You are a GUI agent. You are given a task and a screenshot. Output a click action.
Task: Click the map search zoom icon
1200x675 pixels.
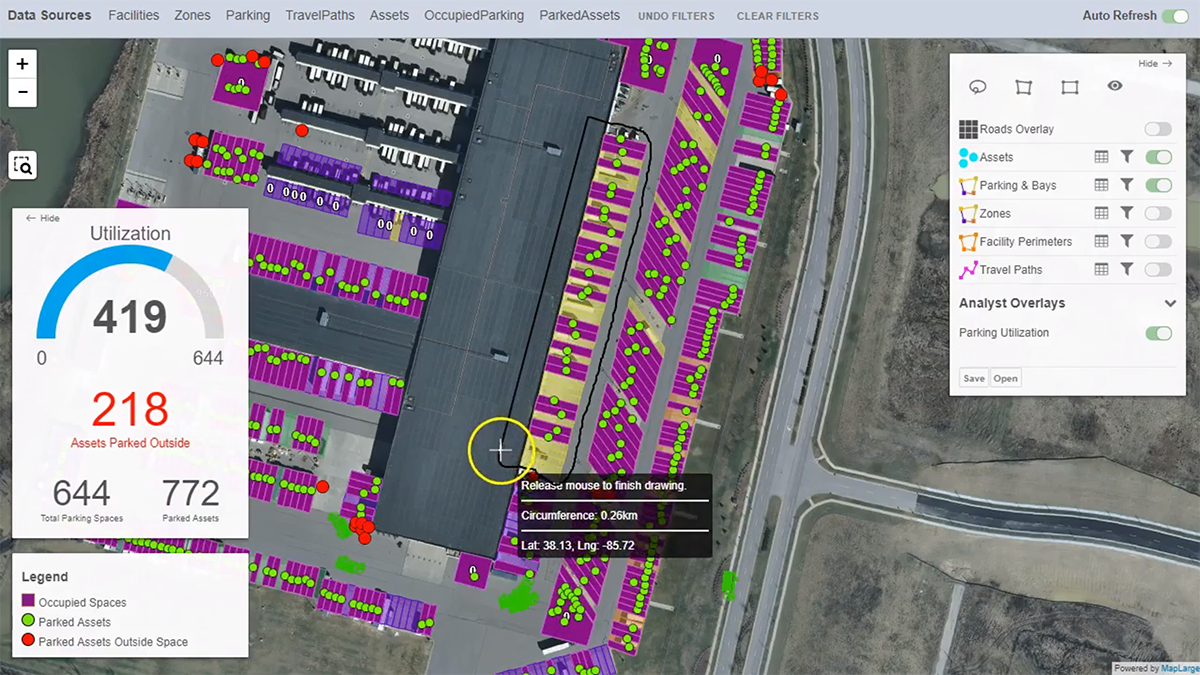(x=22, y=165)
